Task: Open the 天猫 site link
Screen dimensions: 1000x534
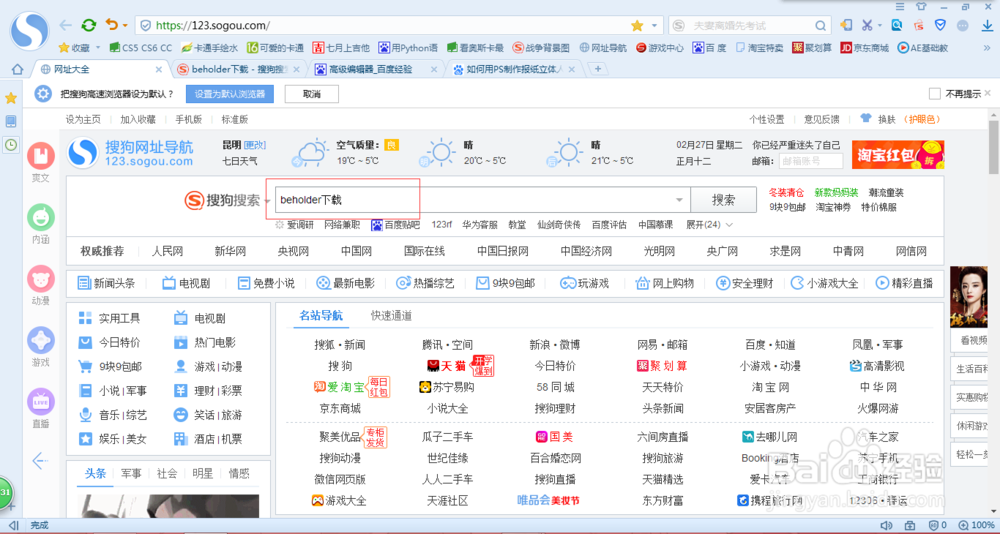Action: point(446,366)
